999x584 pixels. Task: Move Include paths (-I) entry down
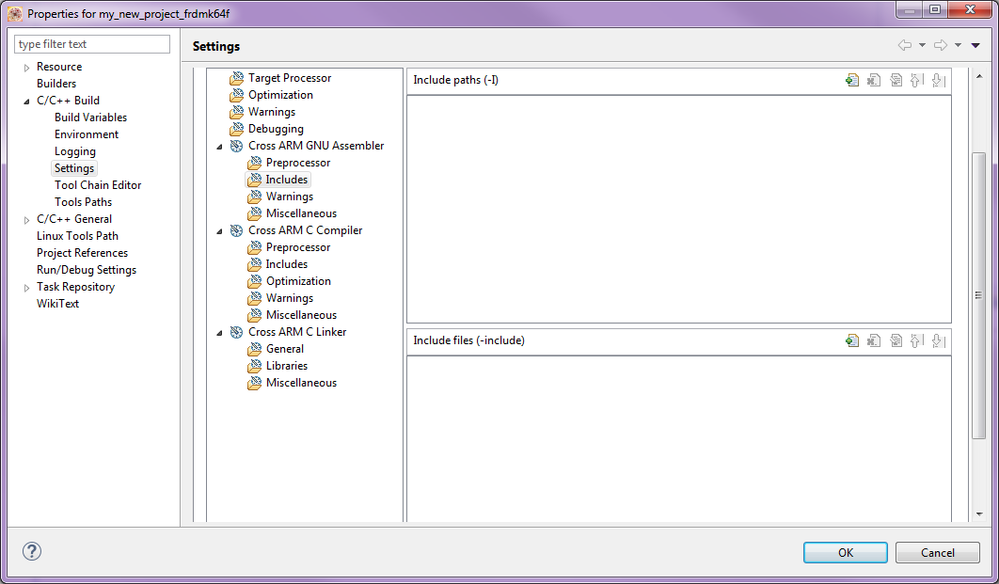[x=938, y=80]
